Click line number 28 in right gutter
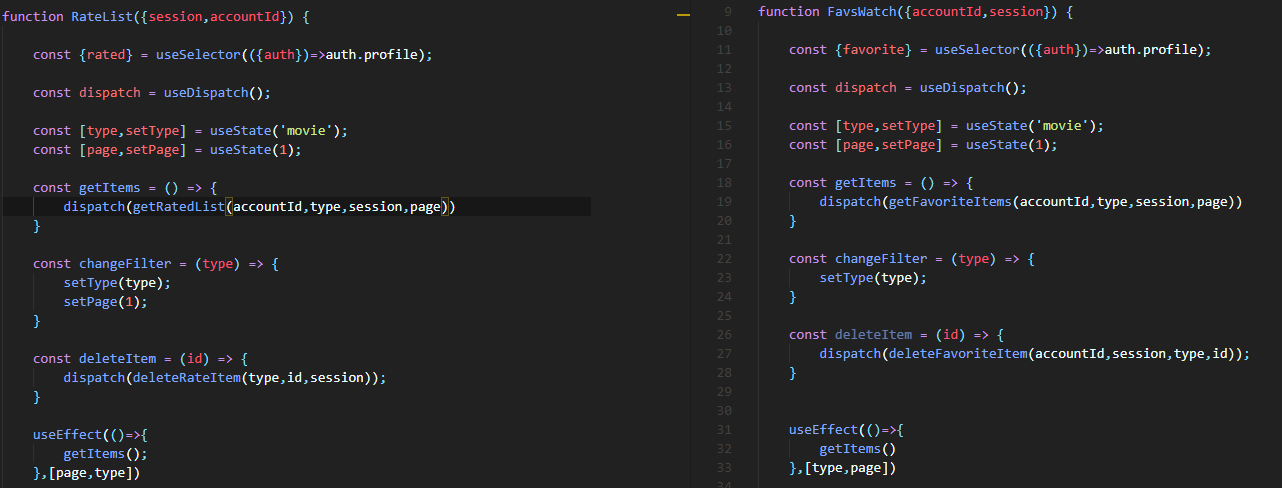Viewport: 1282px width, 488px height. (725, 373)
